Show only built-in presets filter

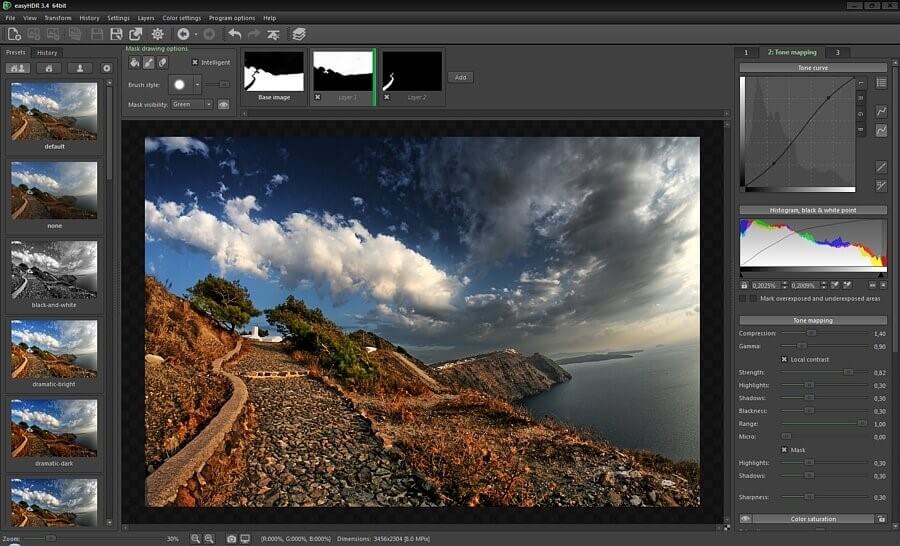tap(49, 68)
